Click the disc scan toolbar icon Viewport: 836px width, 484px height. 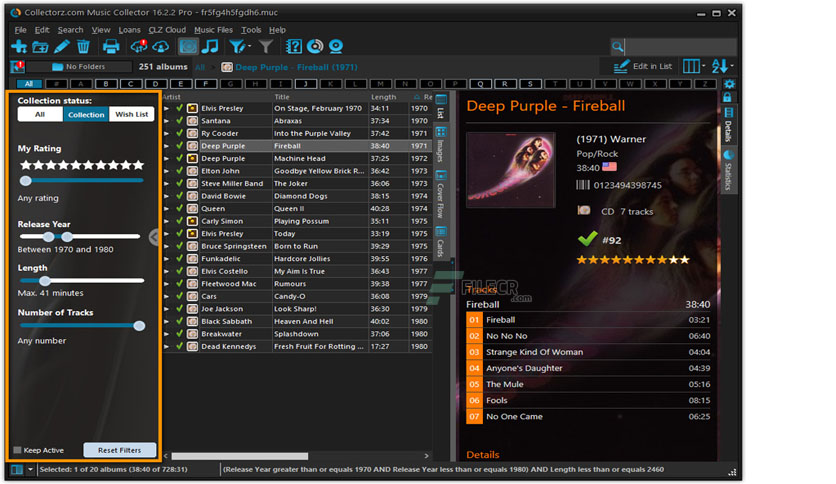point(315,46)
